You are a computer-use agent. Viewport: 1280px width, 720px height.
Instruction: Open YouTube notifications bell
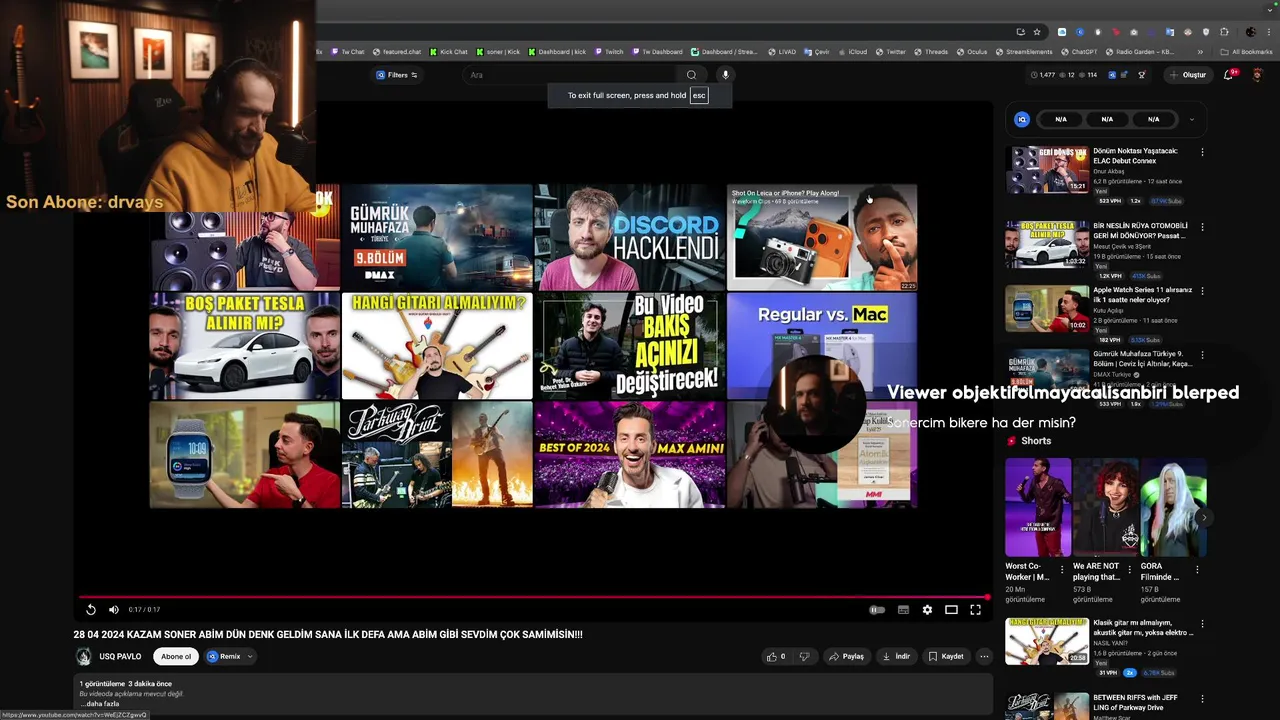[1229, 75]
